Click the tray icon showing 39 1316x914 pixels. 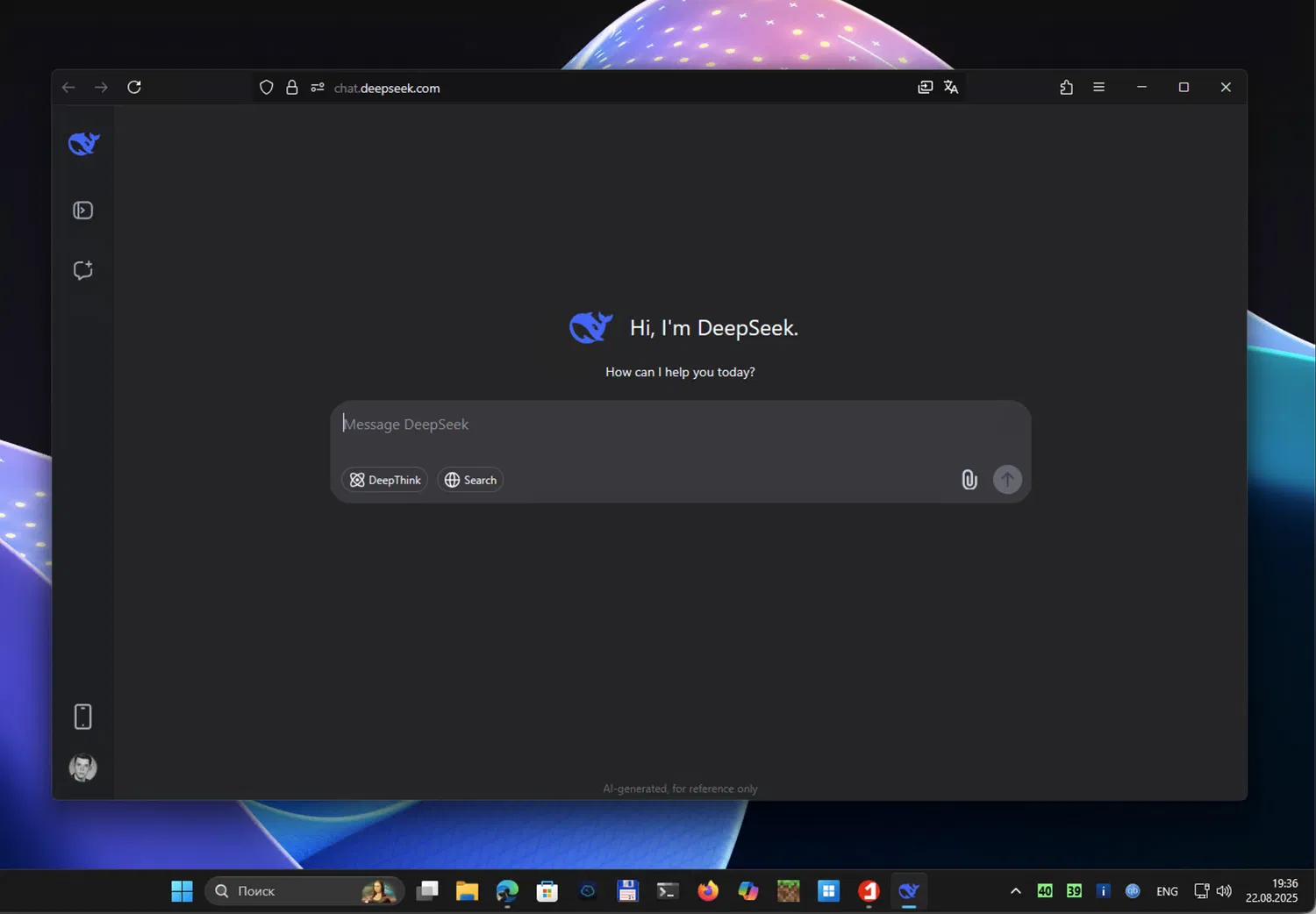click(1074, 891)
